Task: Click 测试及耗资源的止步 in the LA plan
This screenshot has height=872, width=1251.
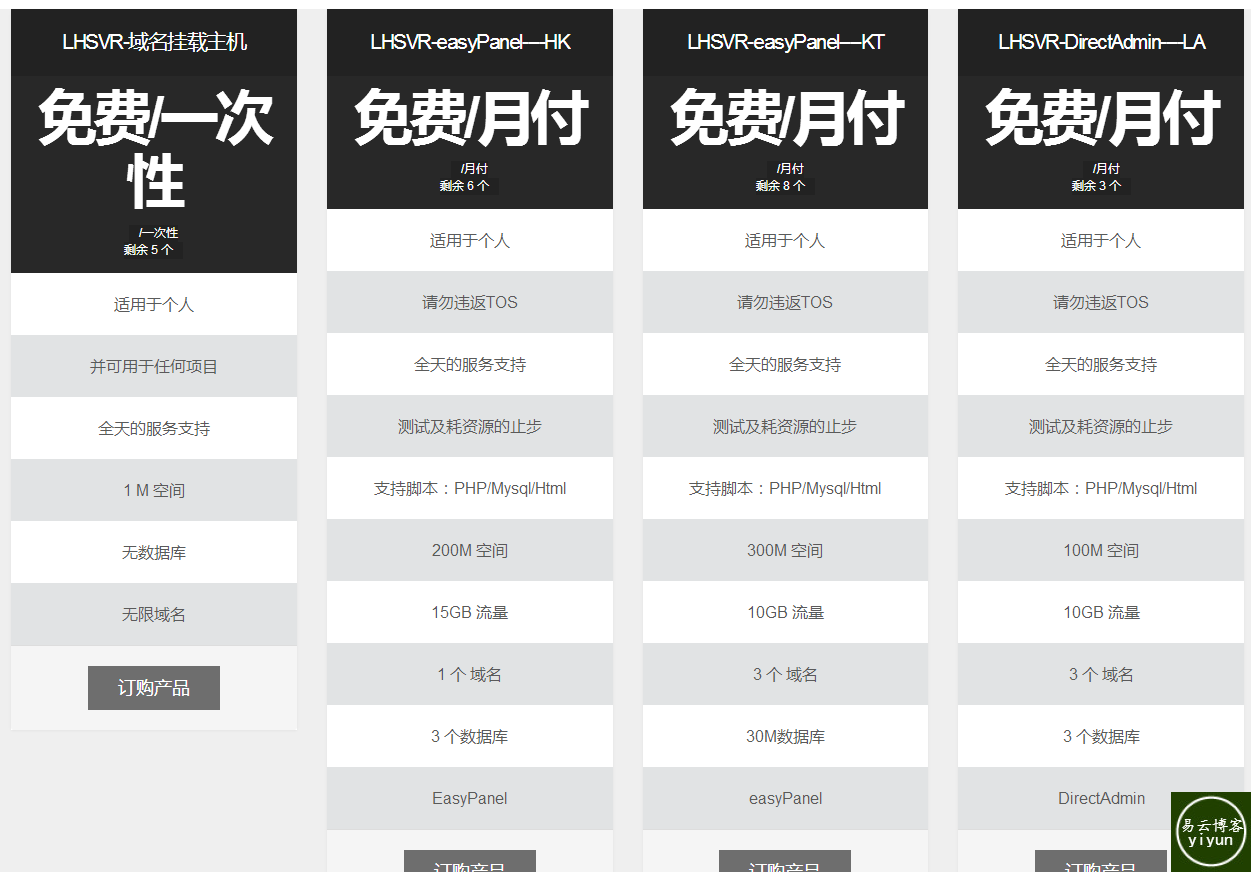Action: tap(1101, 426)
